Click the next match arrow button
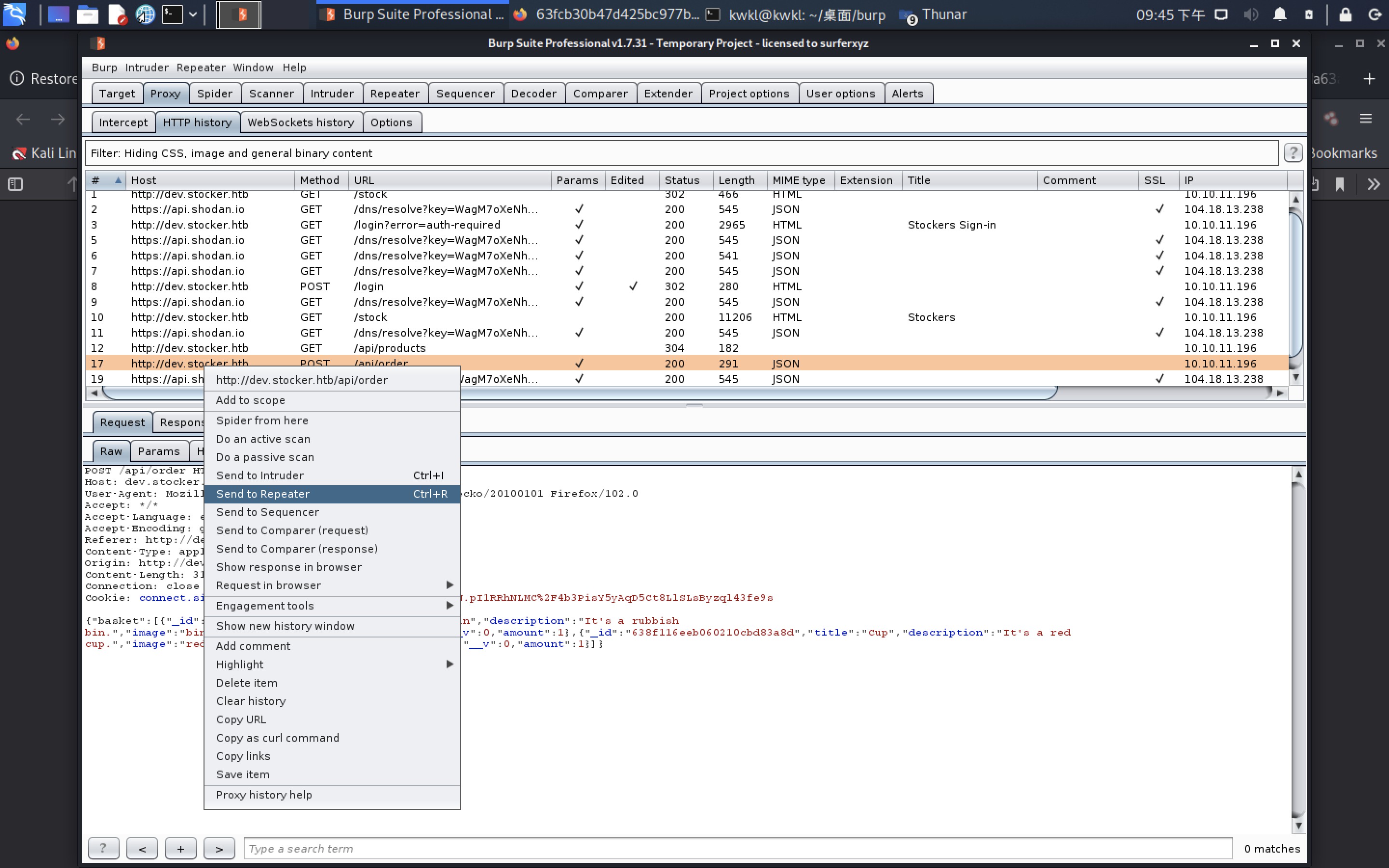This screenshot has height=868, width=1389. click(x=218, y=848)
